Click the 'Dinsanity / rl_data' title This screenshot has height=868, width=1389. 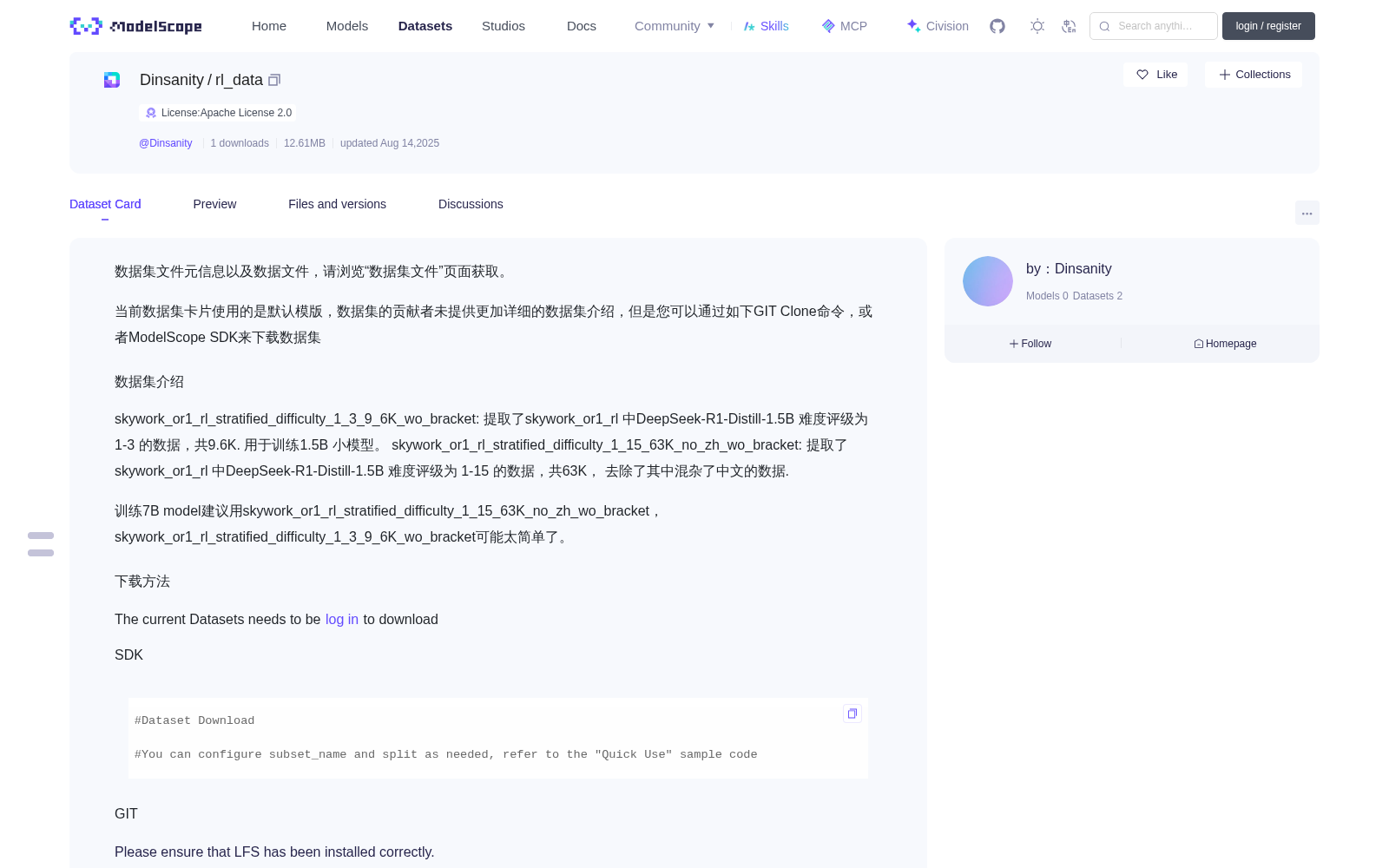click(201, 80)
